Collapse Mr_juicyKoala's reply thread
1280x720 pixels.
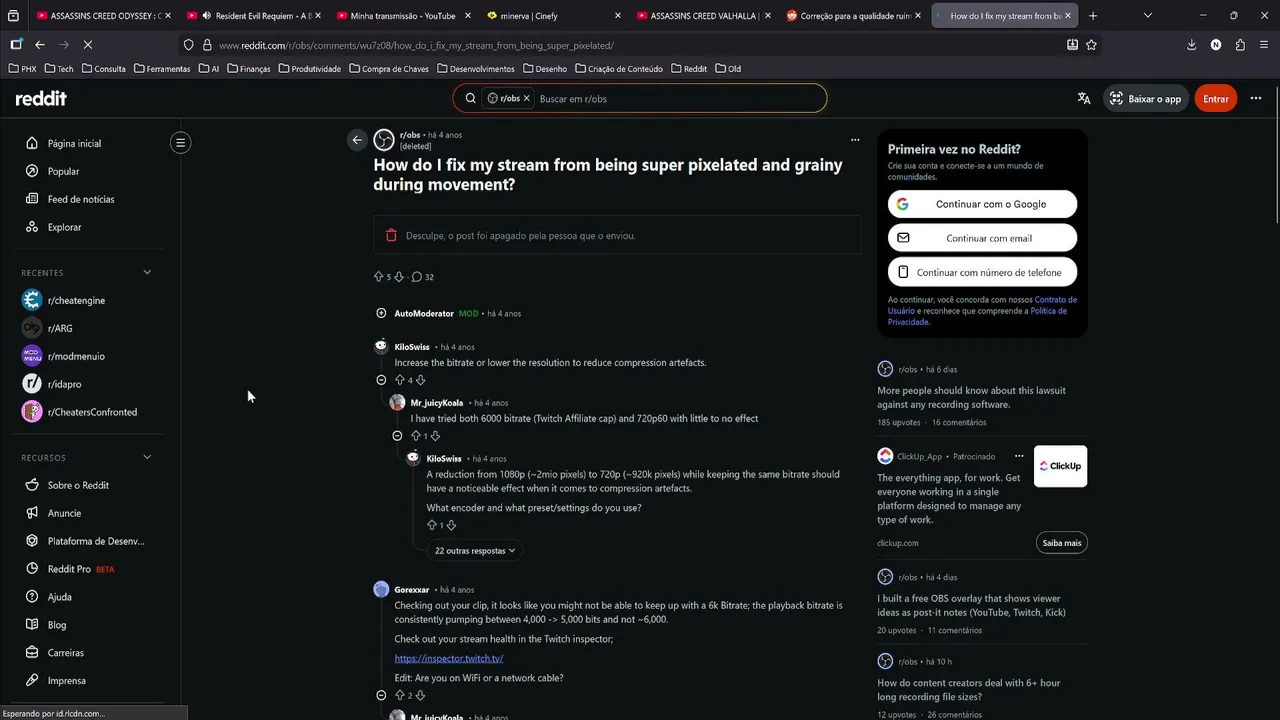click(x=397, y=436)
